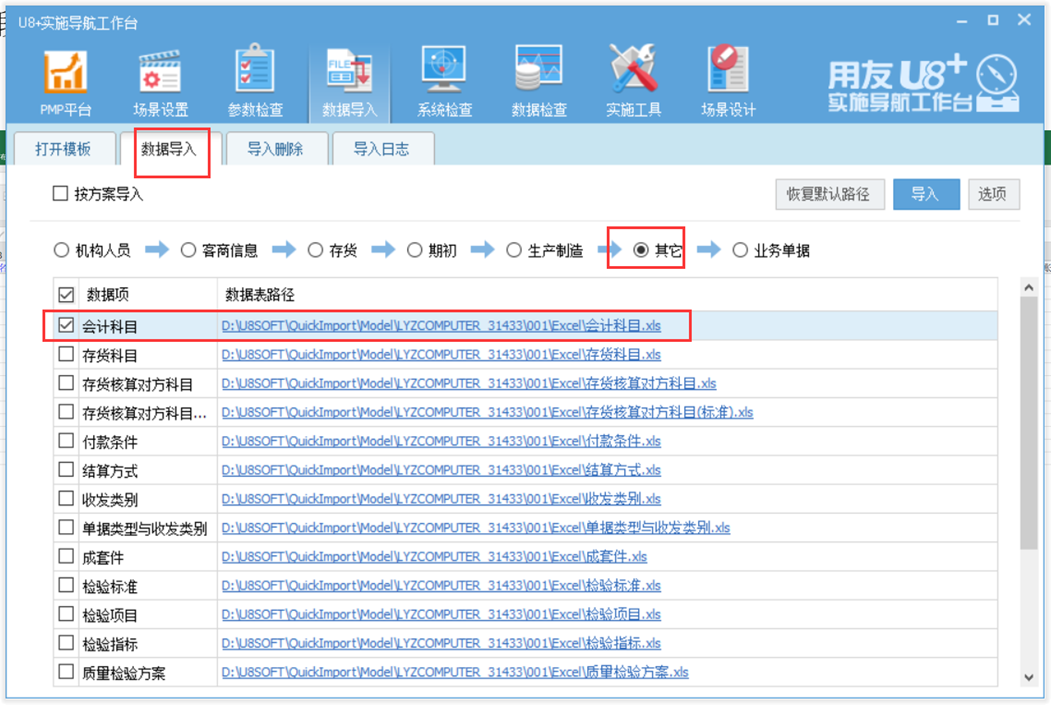The width and height of the screenshot is (1051, 705).
Task: Click the vertical scrollbar thumb
Action: 1029,424
